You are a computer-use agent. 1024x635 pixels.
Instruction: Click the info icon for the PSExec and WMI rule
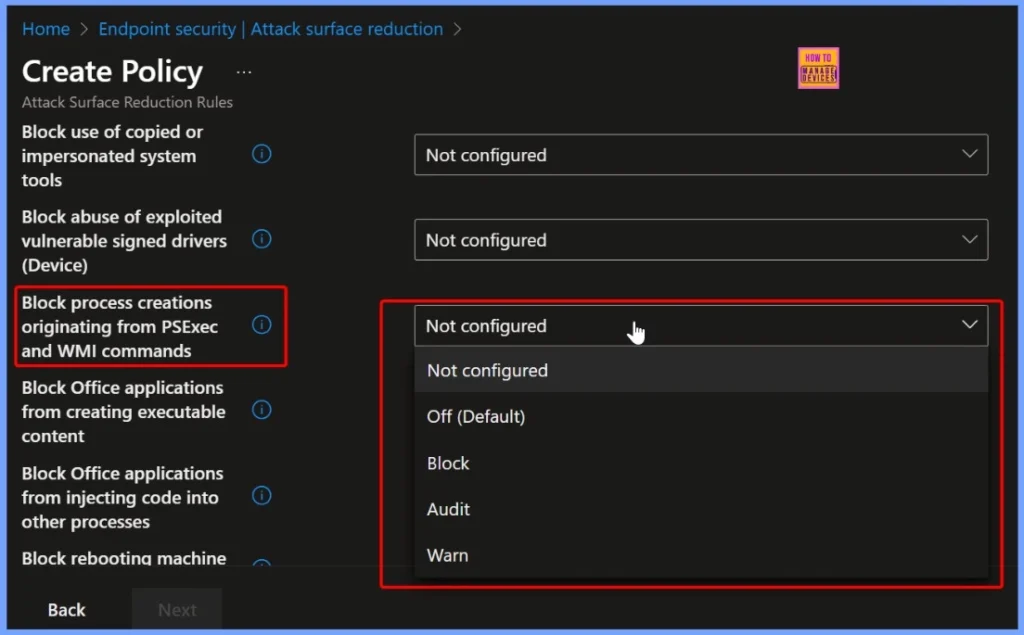pyautogui.click(x=261, y=325)
